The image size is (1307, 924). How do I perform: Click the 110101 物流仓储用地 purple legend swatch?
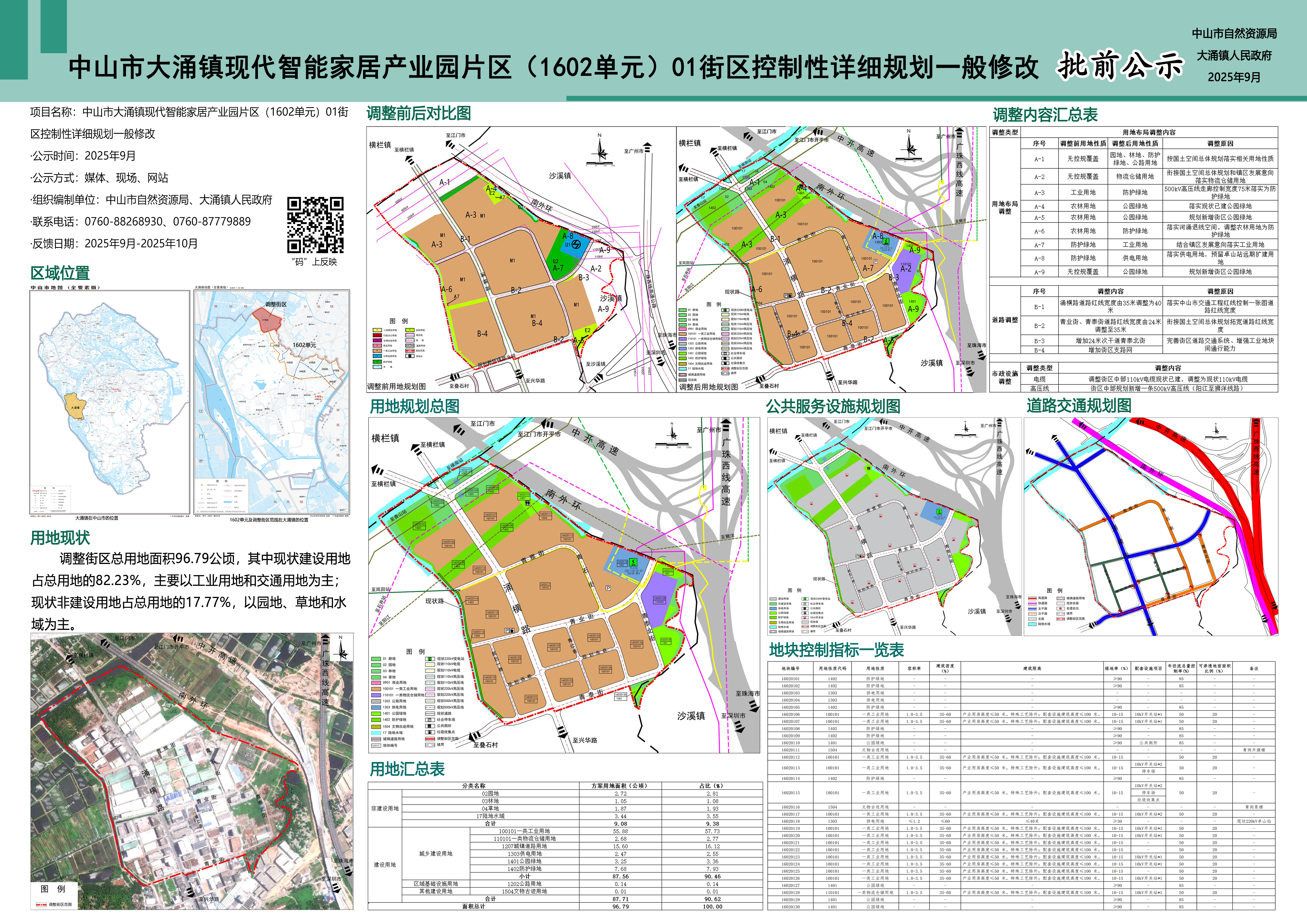[x=376, y=695]
